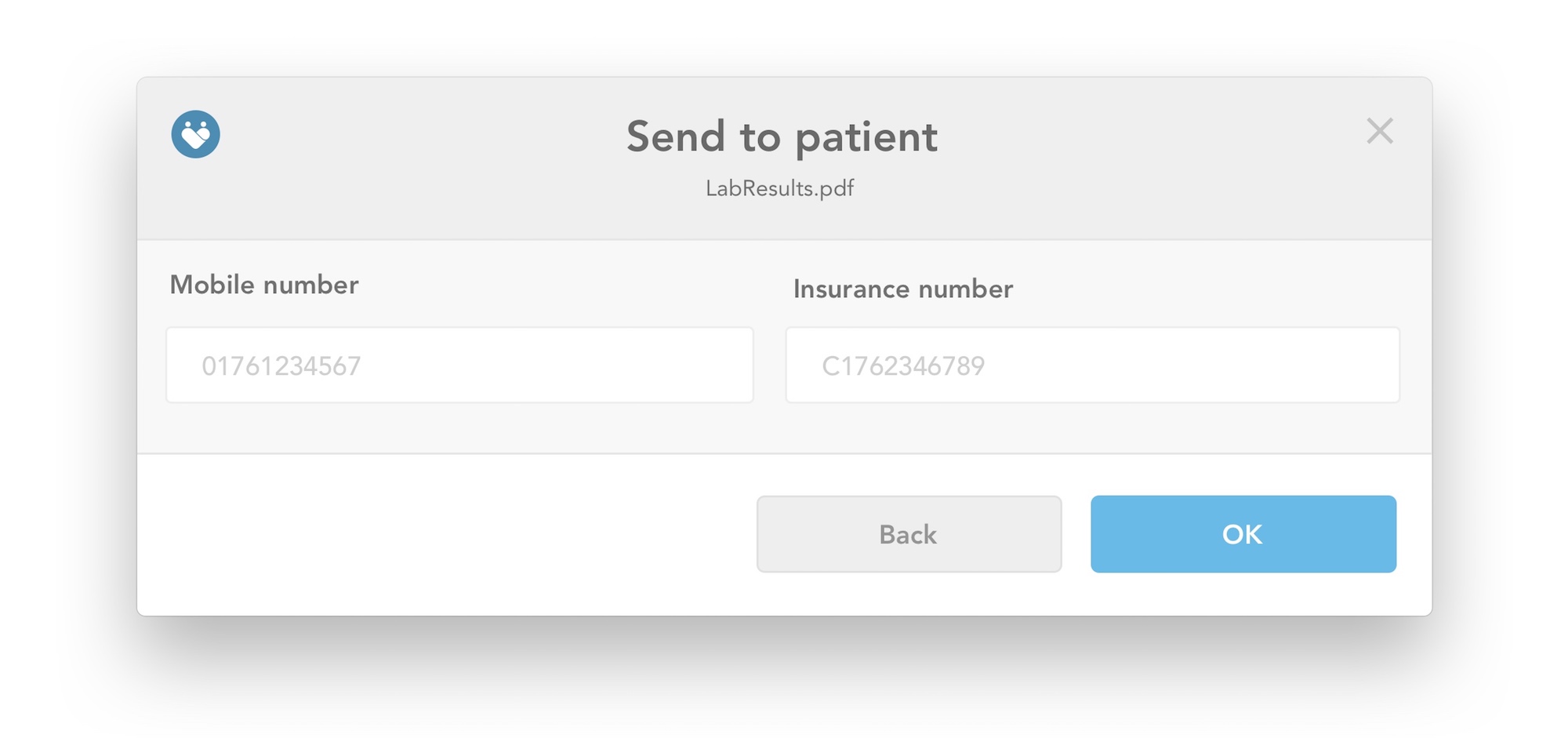The image size is (1568, 738).
Task: Click the blue heart logo icon
Action: click(x=195, y=134)
